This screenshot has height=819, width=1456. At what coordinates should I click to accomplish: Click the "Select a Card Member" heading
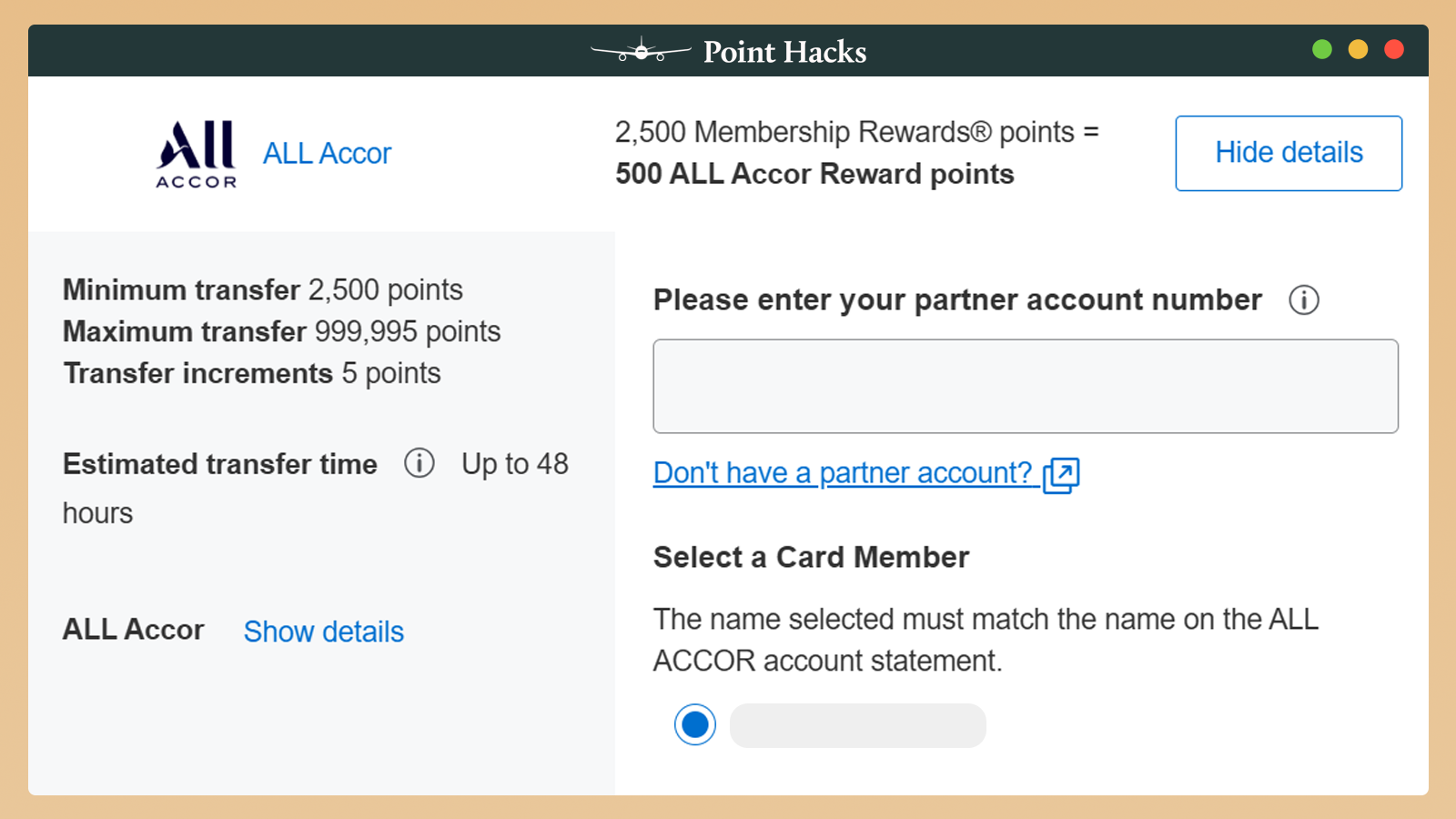coord(811,557)
